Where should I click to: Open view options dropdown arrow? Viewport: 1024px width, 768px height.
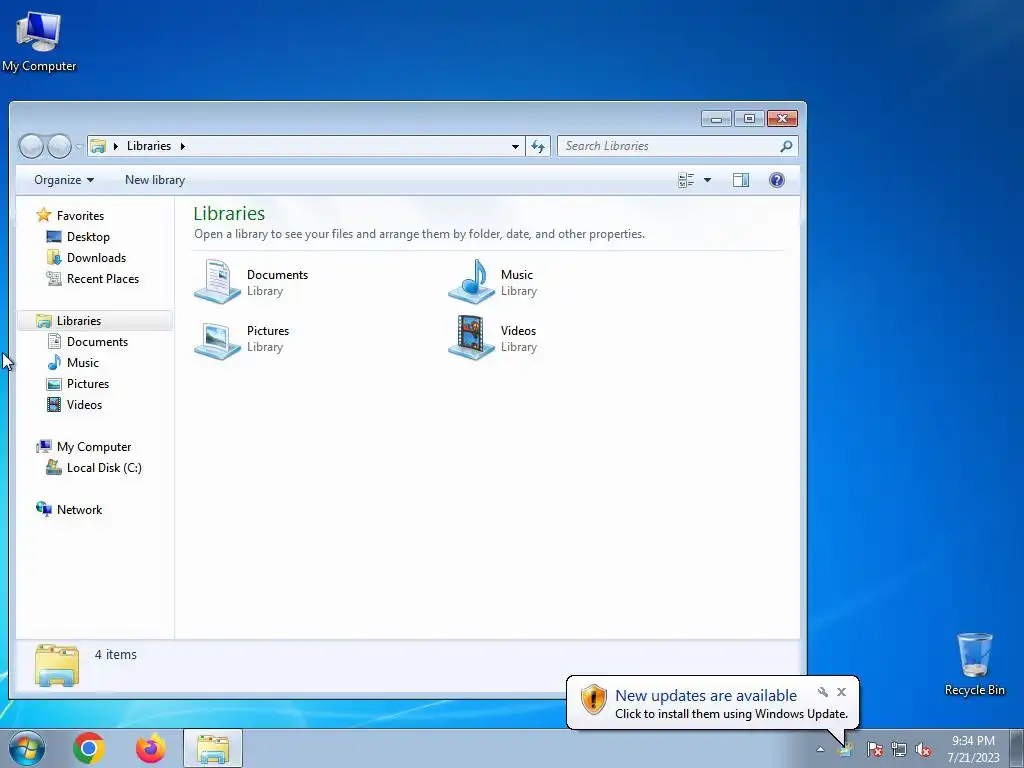[707, 180]
